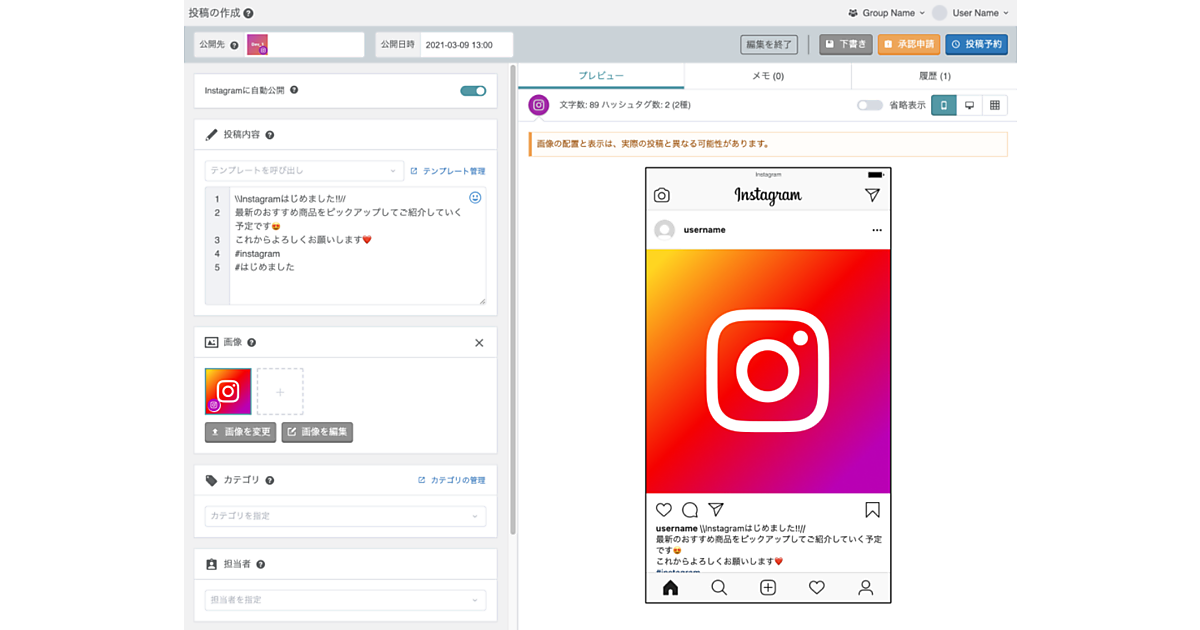Click search icon in preview bottom bar
The image size is (1200, 630).
click(719, 588)
